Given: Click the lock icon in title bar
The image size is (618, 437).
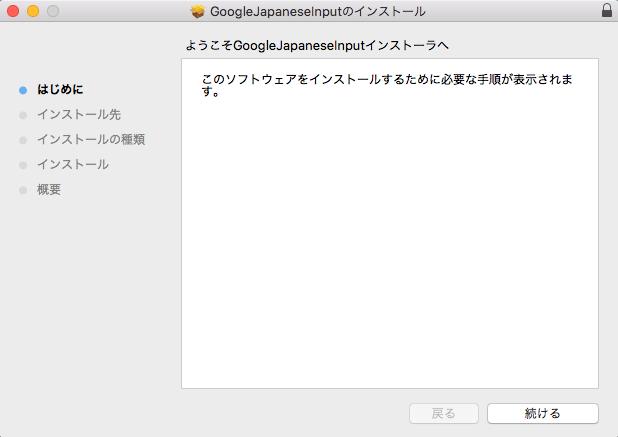Looking at the screenshot, I should [606, 11].
